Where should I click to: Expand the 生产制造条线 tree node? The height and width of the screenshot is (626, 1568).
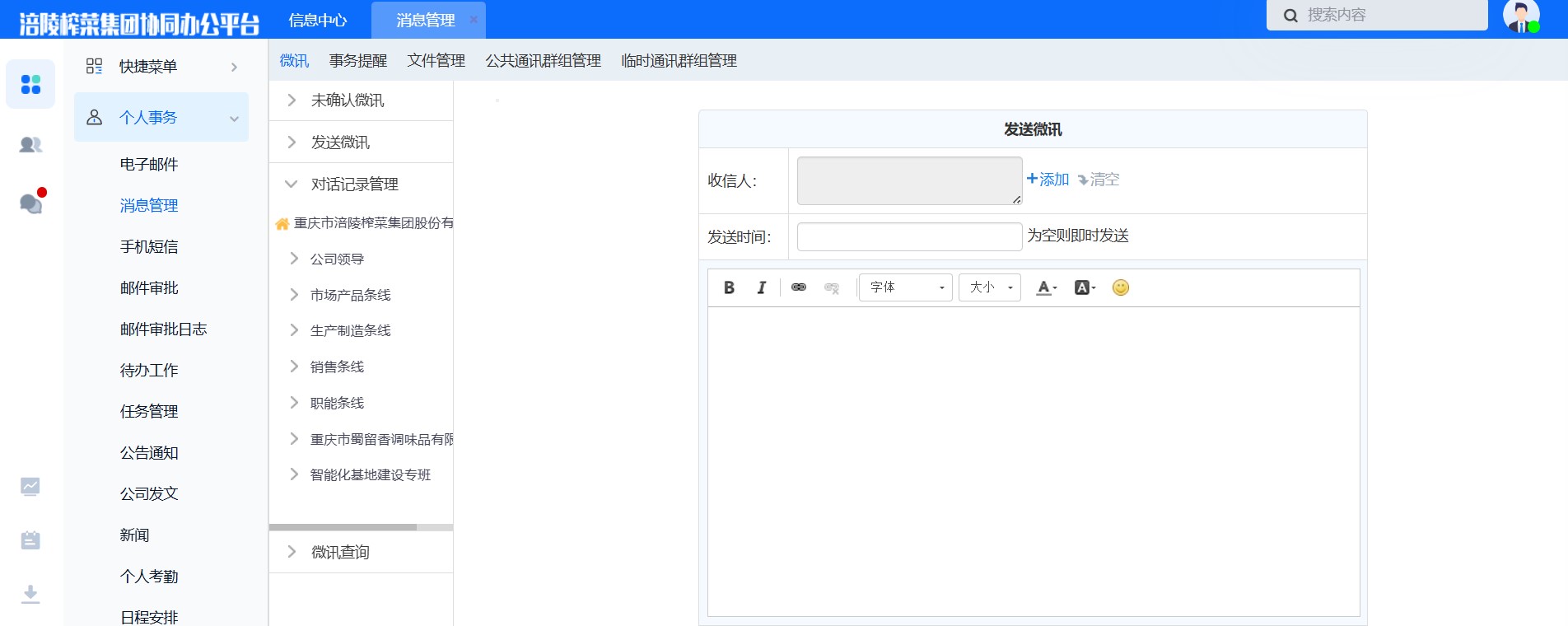click(294, 330)
